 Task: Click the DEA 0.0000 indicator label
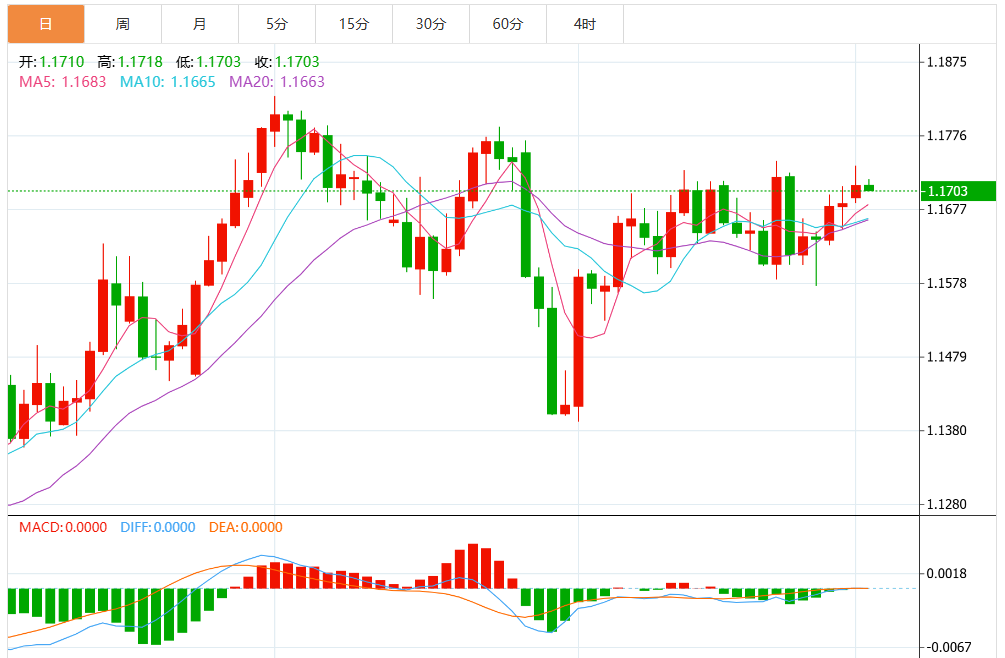click(245, 527)
